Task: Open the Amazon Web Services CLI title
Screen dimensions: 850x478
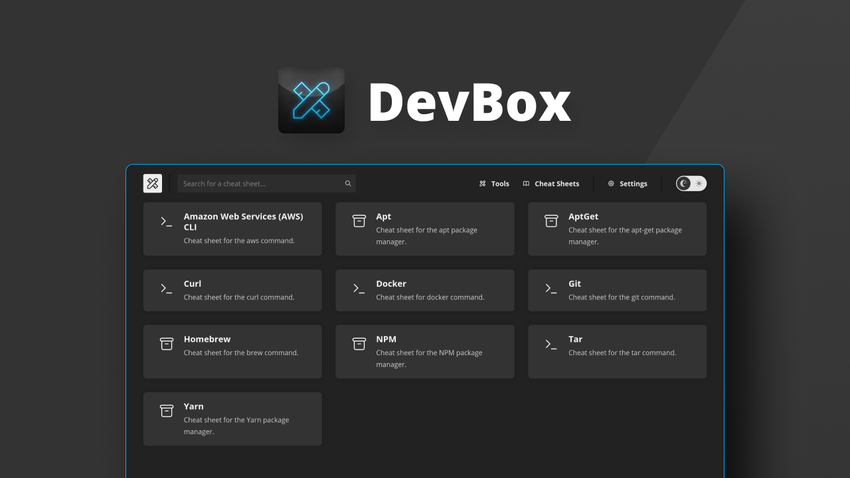Action: [243, 222]
